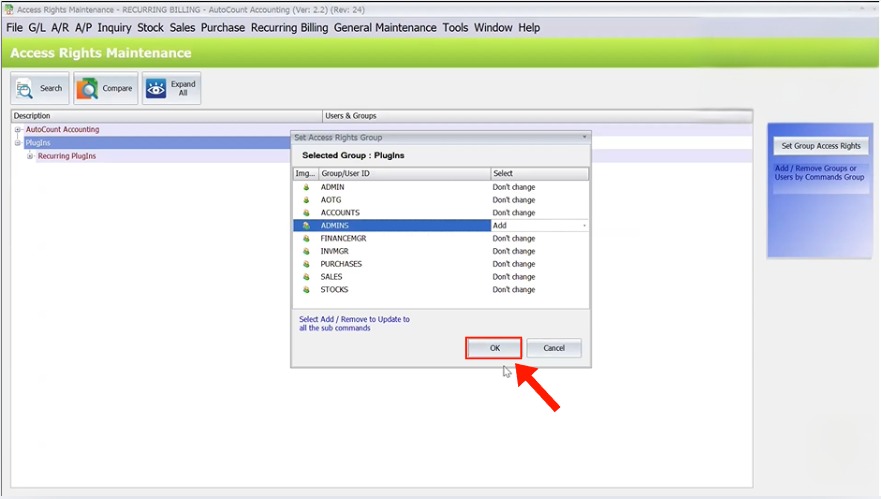Click the AutoCount app icon in title bar
The height and width of the screenshot is (499, 881).
[x=9, y=9]
